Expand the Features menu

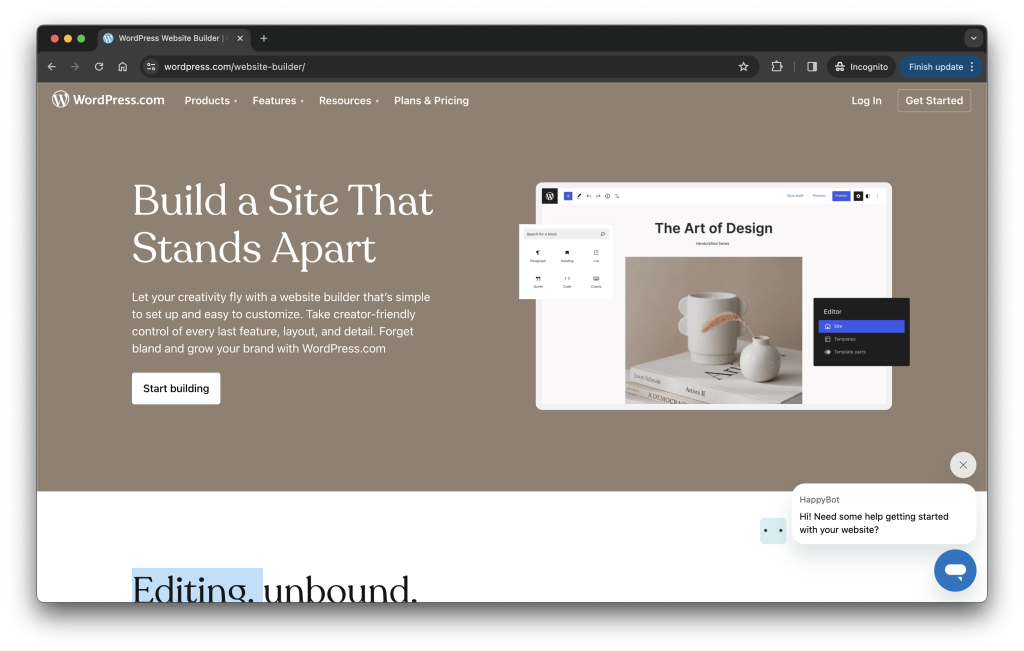278,101
